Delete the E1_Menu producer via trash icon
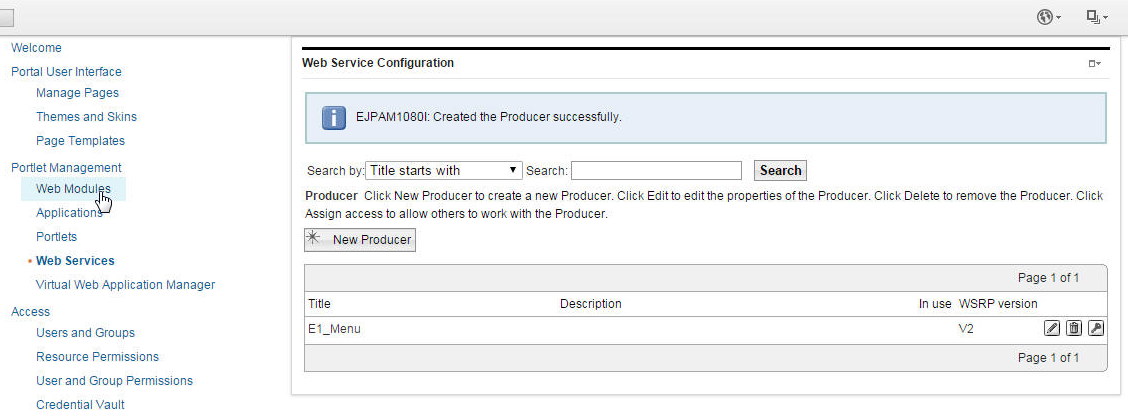The width and height of the screenshot is (1128, 417). click(1074, 329)
